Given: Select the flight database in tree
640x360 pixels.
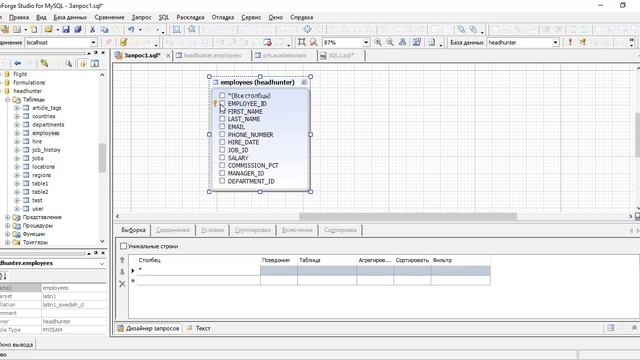Looking at the screenshot, I should pyautogui.click(x=20, y=74).
